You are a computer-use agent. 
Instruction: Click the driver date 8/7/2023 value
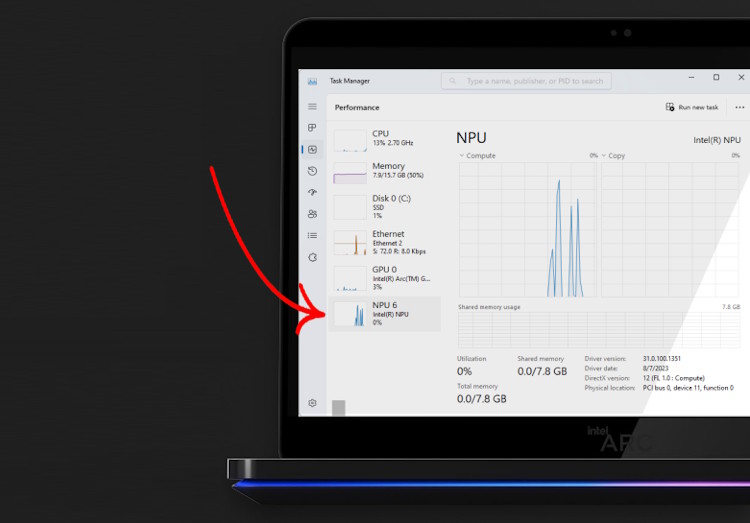[x=655, y=368]
